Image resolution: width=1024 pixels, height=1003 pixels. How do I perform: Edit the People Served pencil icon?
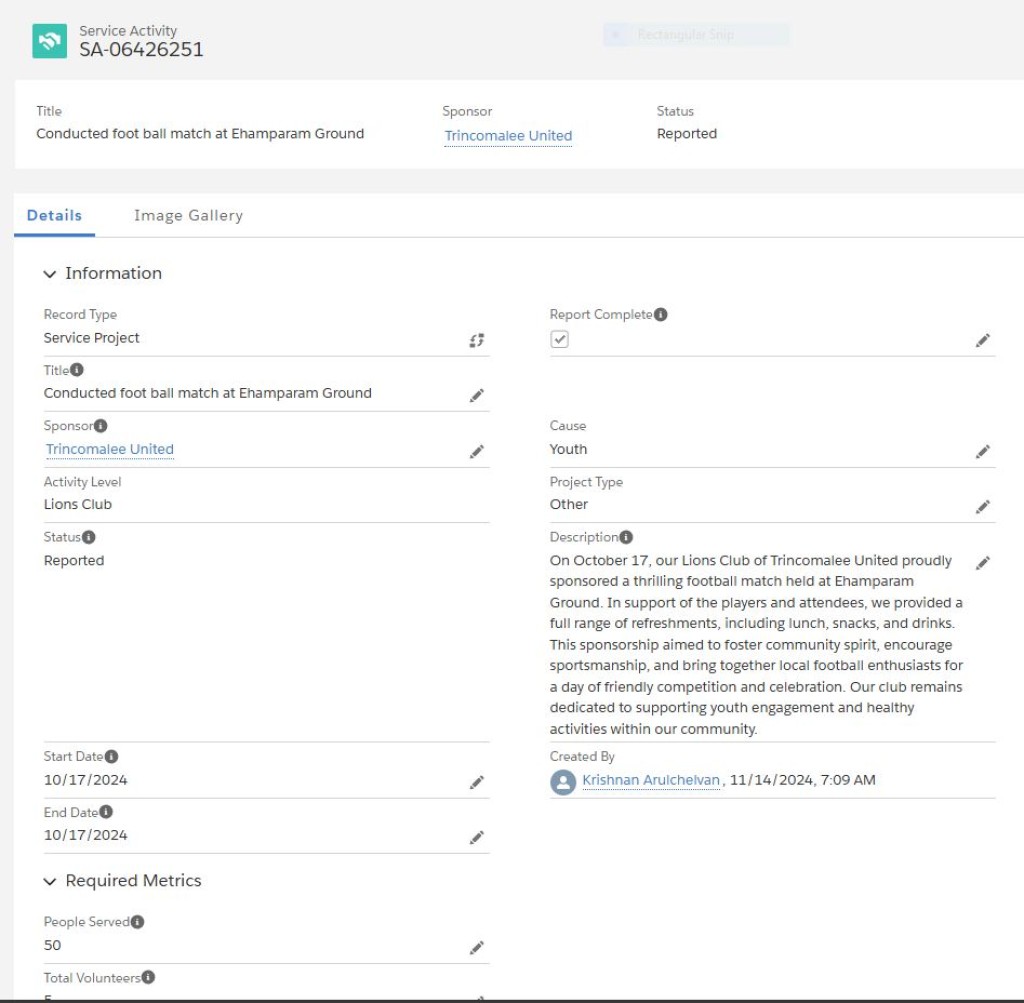pyautogui.click(x=477, y=947)
